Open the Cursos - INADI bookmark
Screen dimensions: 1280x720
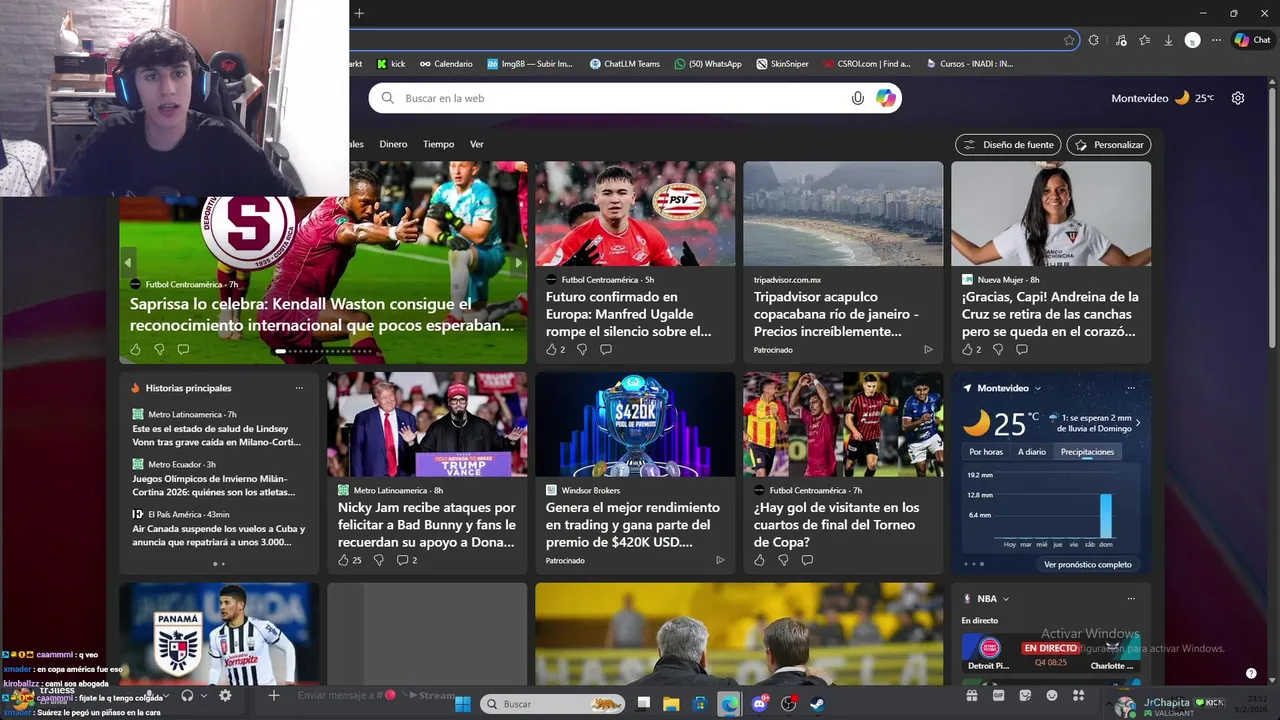pyautogui.click(x=969, y=63)
